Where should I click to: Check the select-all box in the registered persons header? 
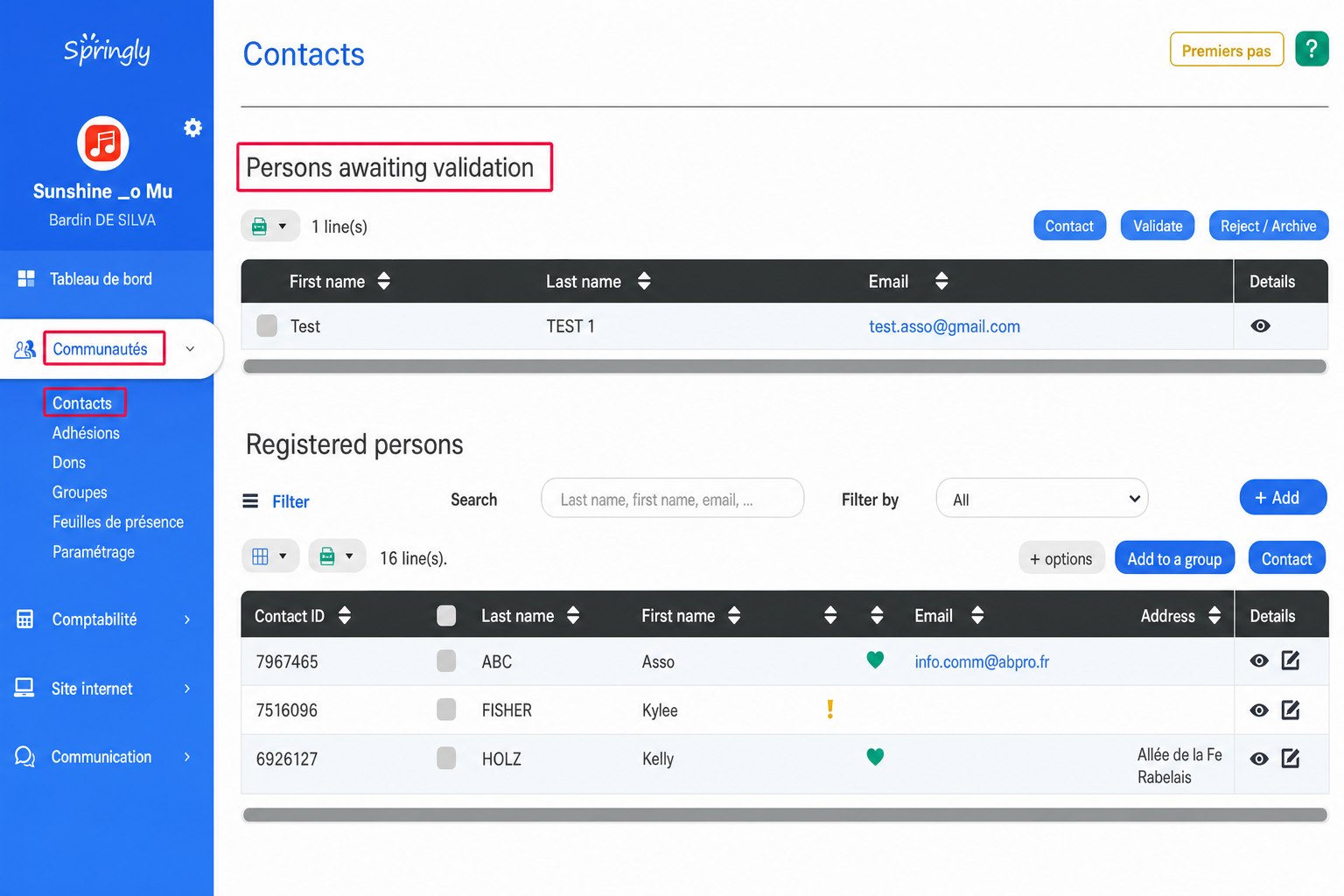tap(446, 616)
